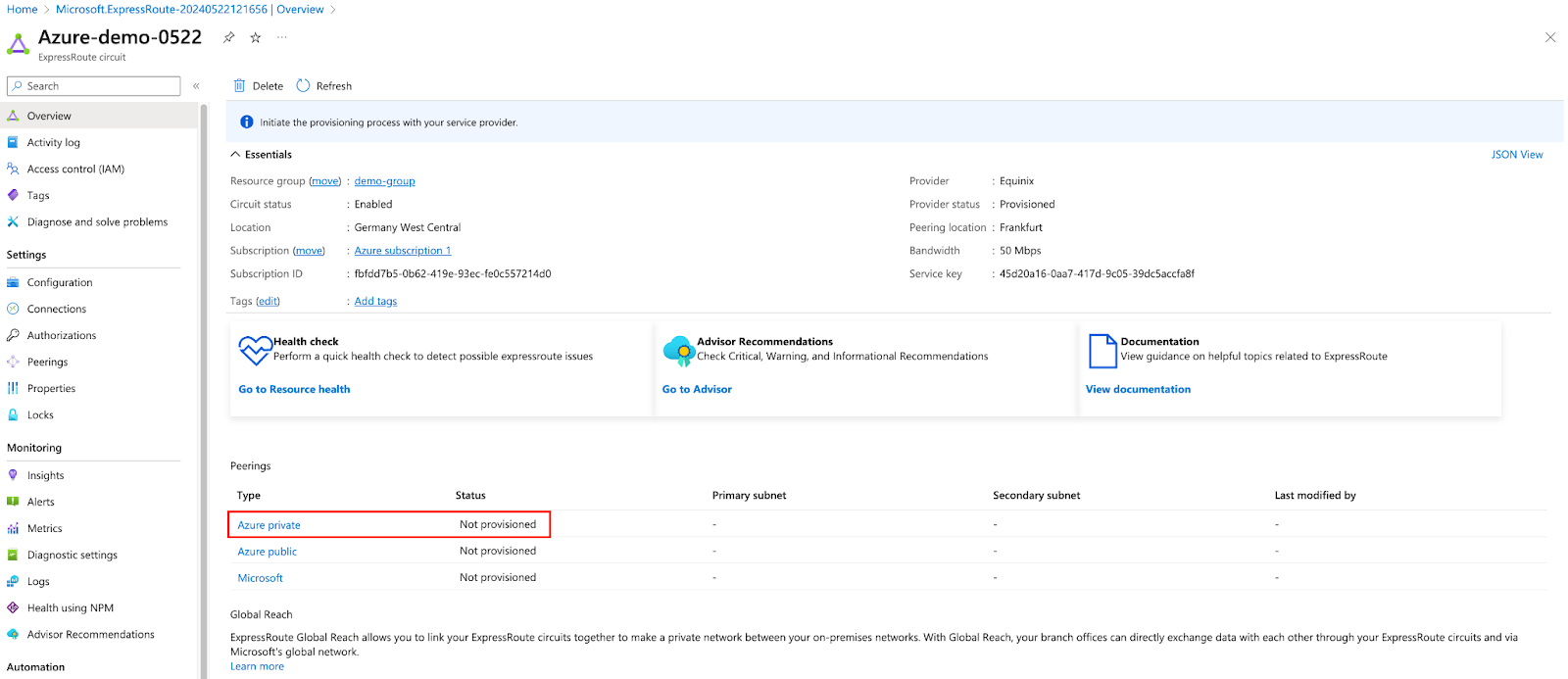Image resolution: width=1568 pixels, height=679 pixels.
Task: Click the Primary subnet column header
Action: 749,496
